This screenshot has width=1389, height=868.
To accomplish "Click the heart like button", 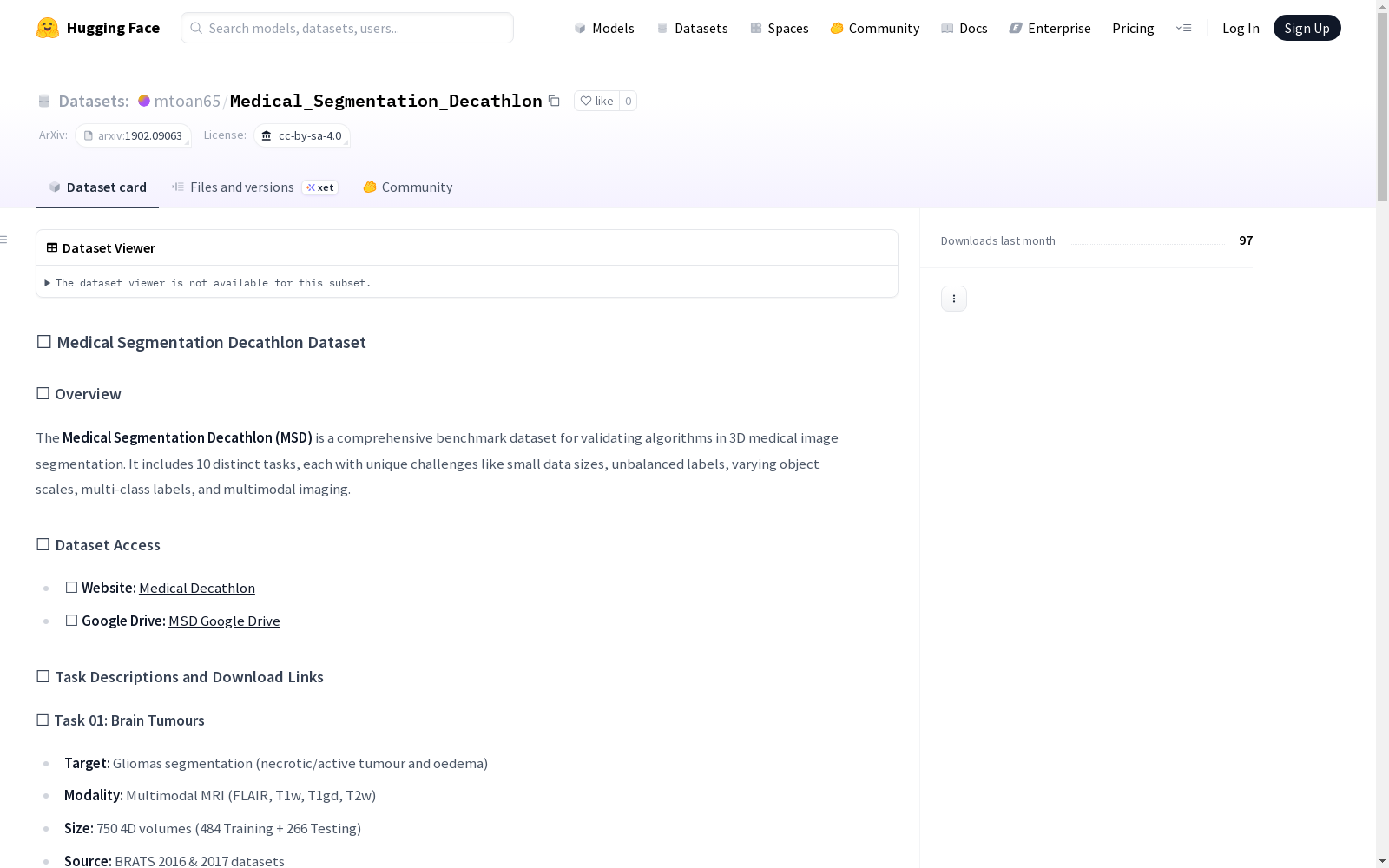I will coord(596,101).
